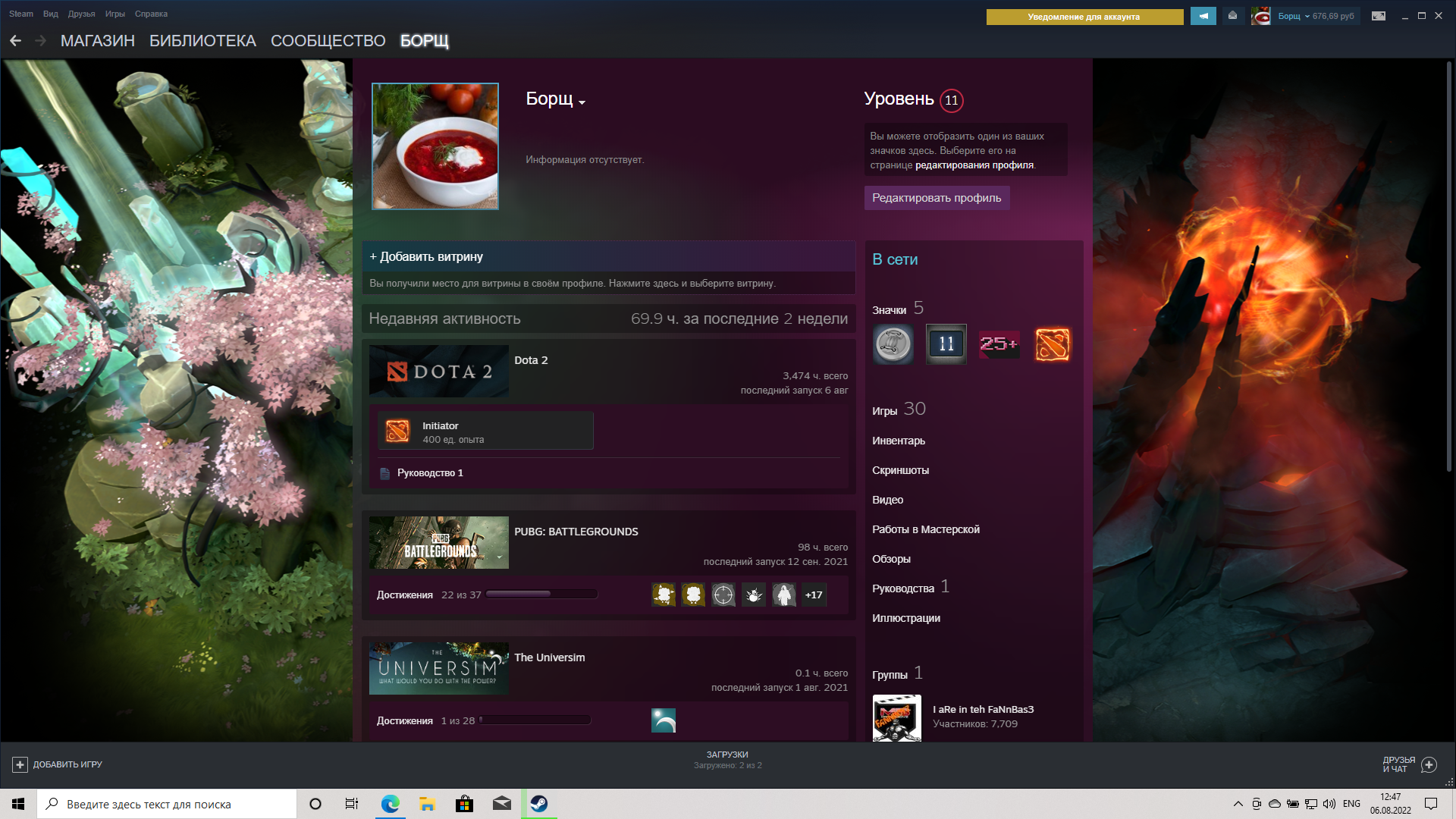
Task: Open the Friends and Chat plus icon
Action: point(1429,764)
